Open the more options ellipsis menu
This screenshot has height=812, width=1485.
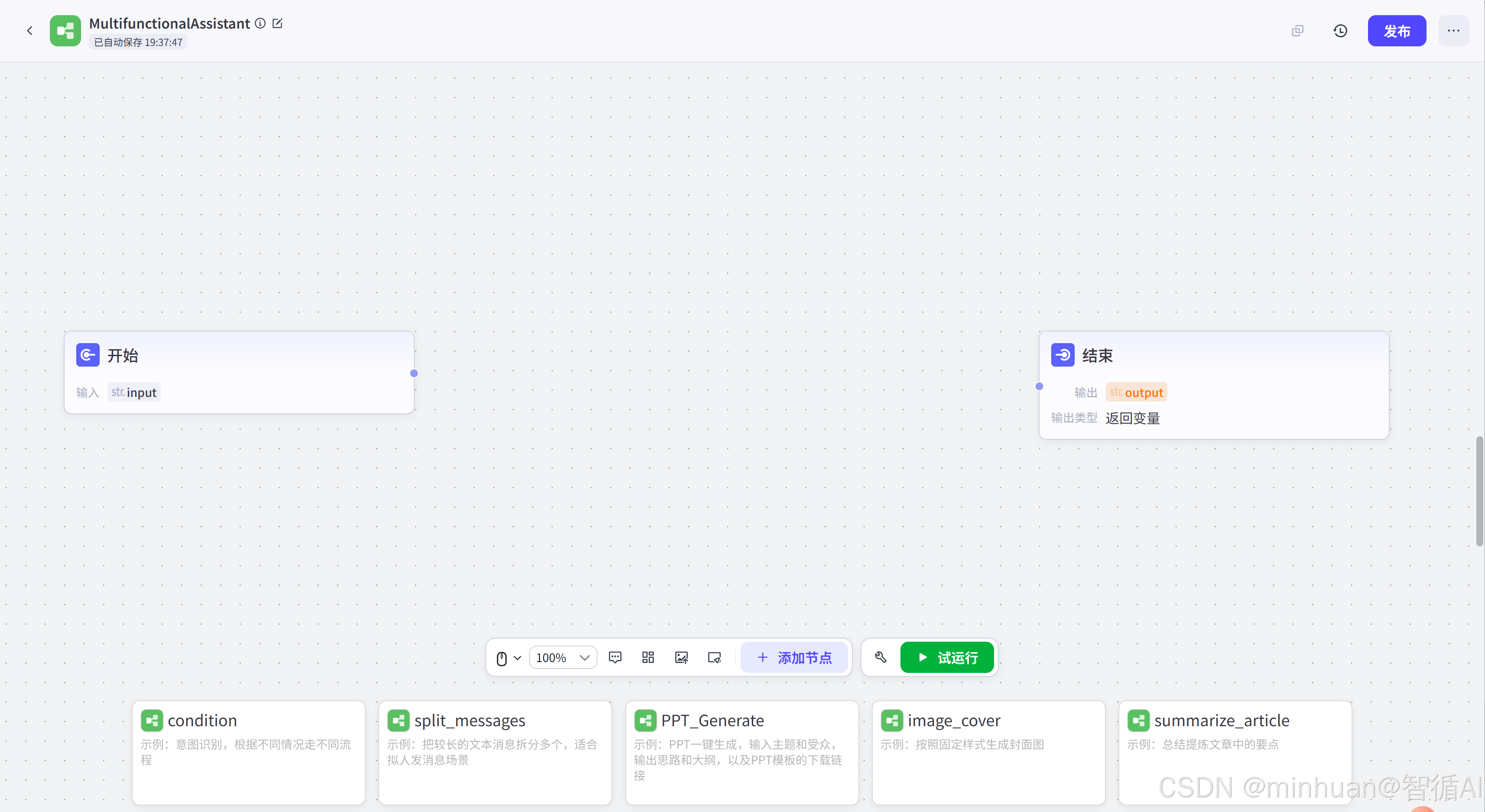[1453, 30]
